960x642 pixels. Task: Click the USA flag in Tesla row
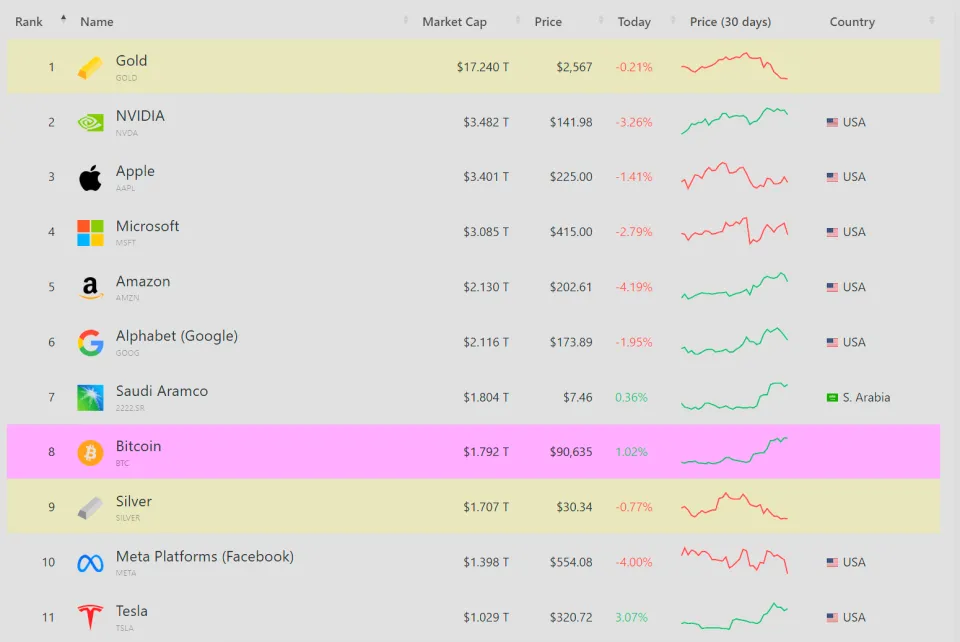(x=832, y=617)
